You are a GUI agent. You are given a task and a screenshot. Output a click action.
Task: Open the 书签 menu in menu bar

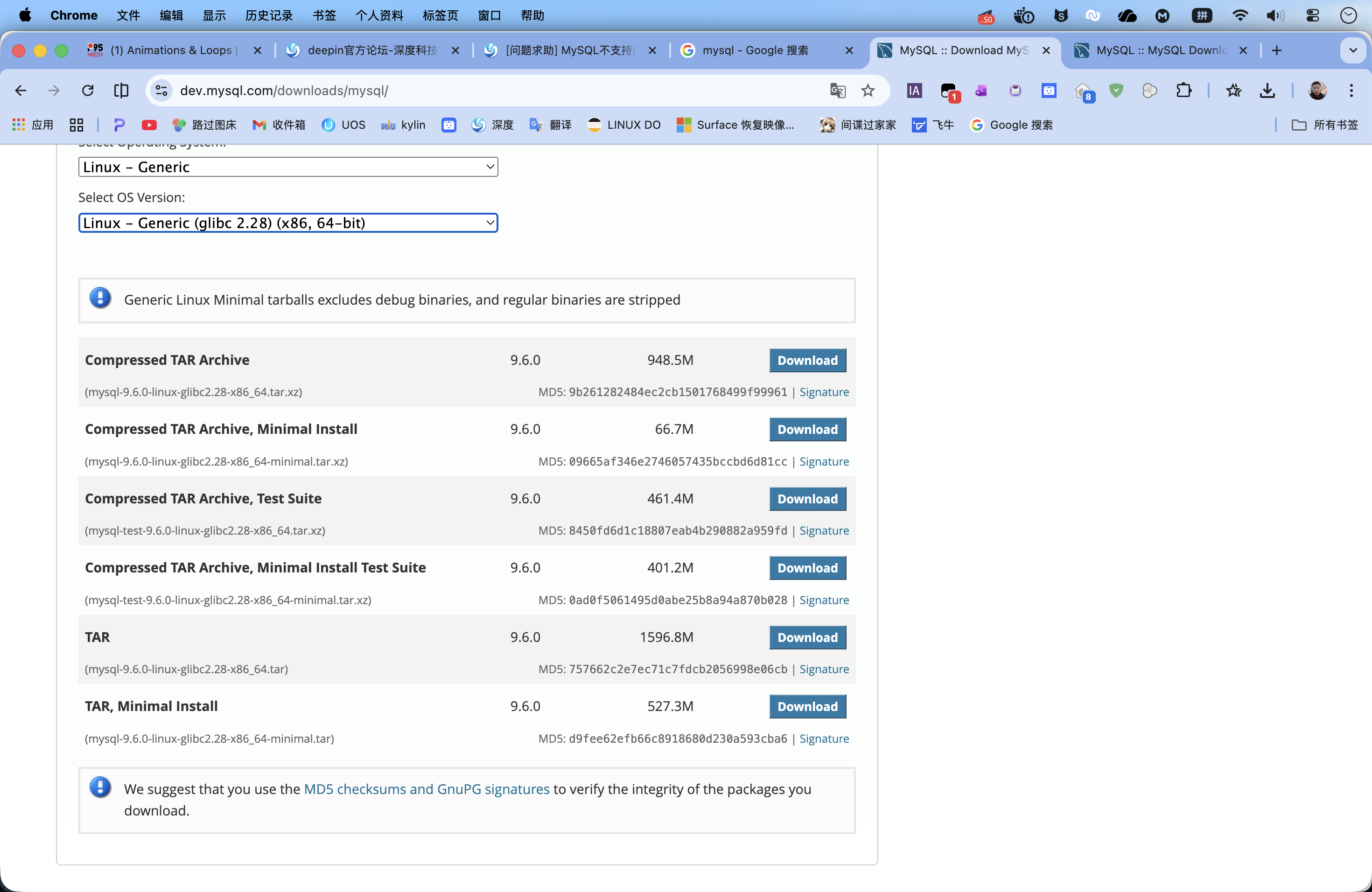click(324, 15)
